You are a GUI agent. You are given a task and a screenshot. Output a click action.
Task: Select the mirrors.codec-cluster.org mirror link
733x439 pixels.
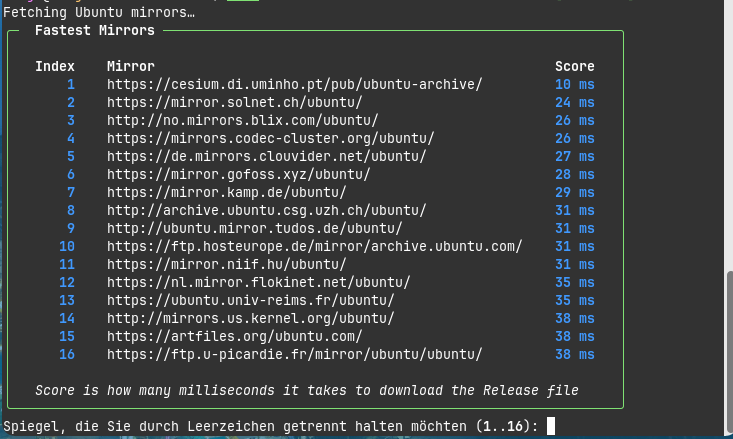click(x=270, y=138)
